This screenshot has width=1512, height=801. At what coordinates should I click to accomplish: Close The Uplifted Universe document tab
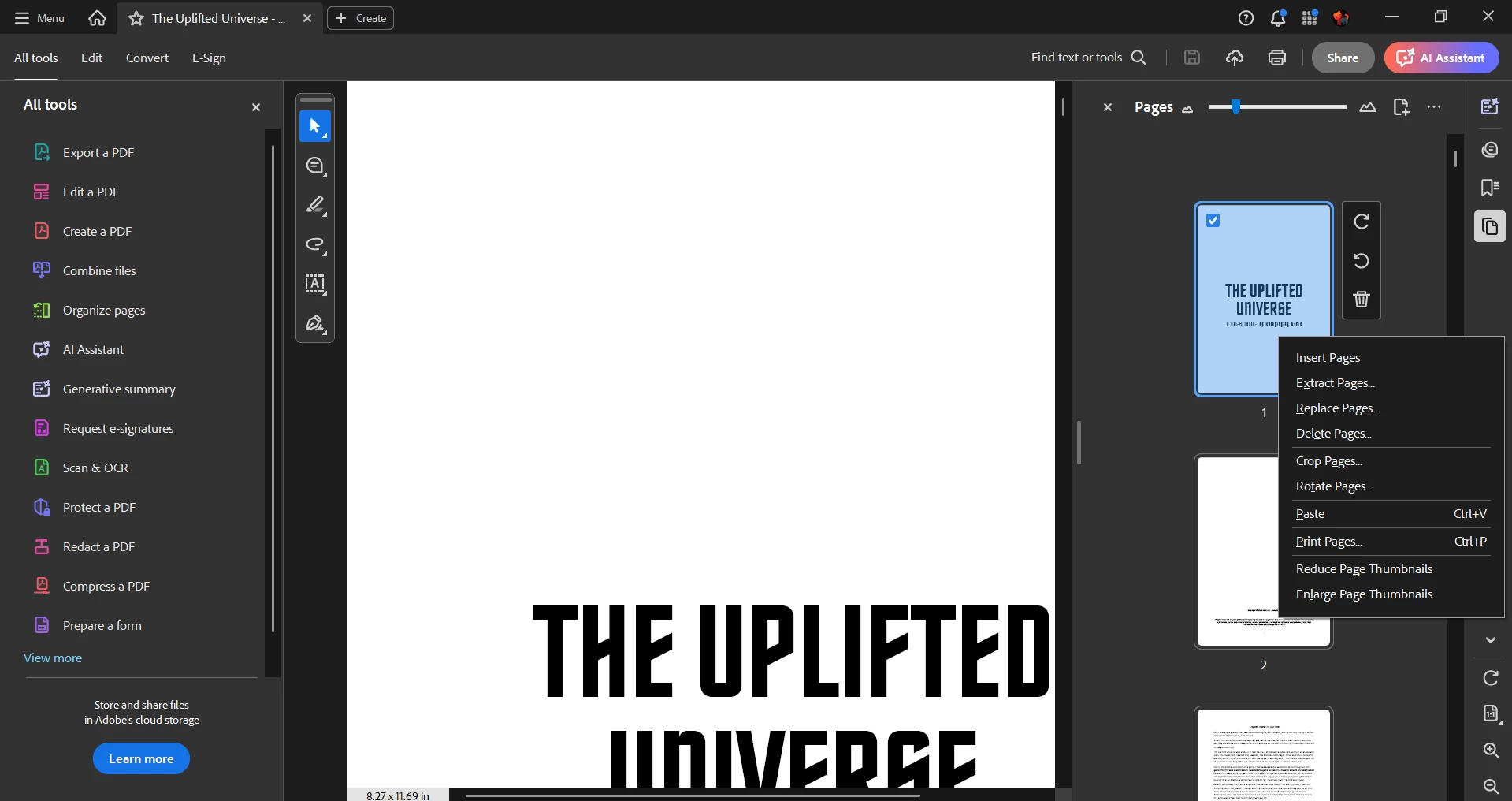(x=307, y=18)
